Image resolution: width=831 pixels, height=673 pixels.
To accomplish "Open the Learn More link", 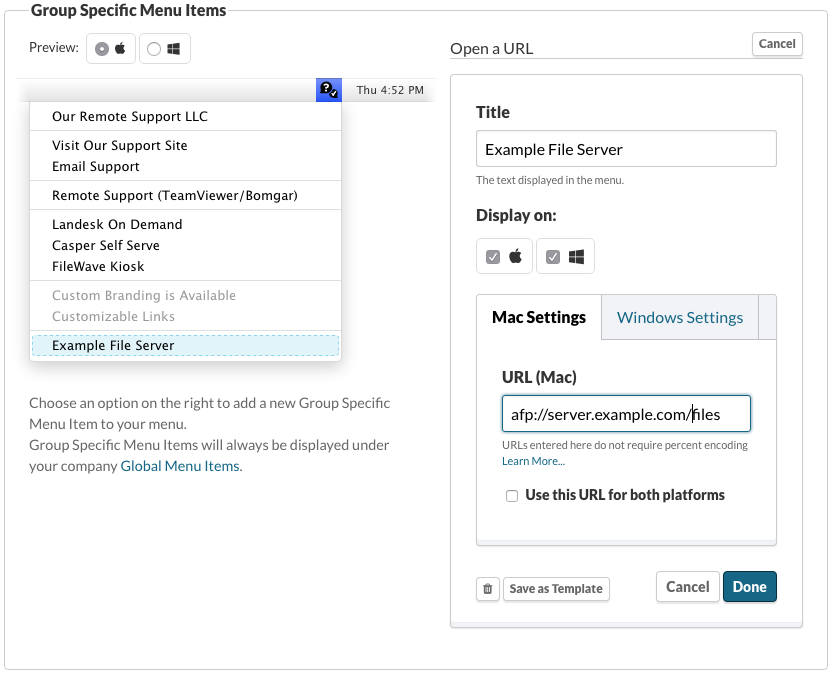I will 533,461.
